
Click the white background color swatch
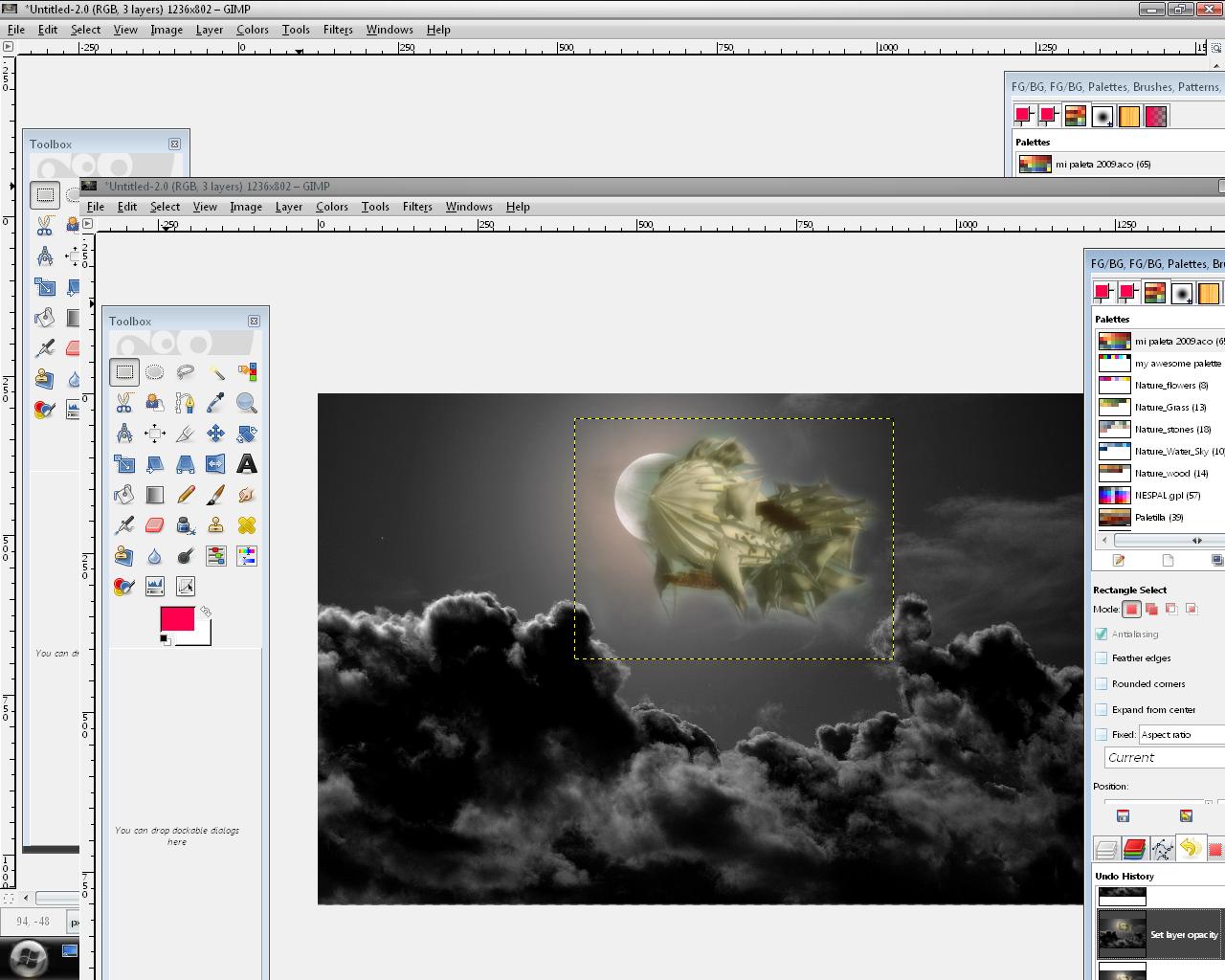202,637
